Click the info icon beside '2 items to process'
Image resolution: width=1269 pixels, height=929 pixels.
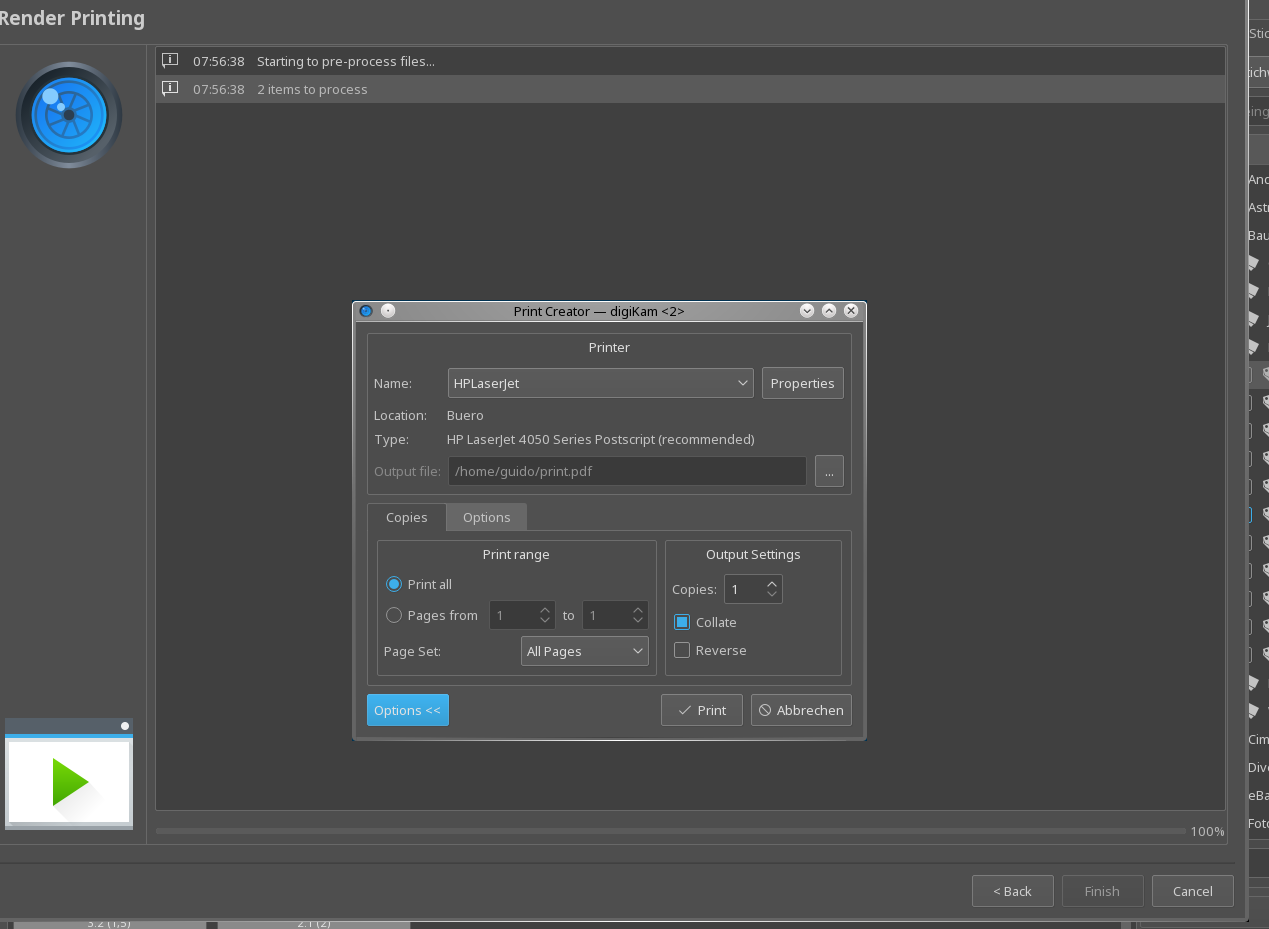(x=170, y=89)
